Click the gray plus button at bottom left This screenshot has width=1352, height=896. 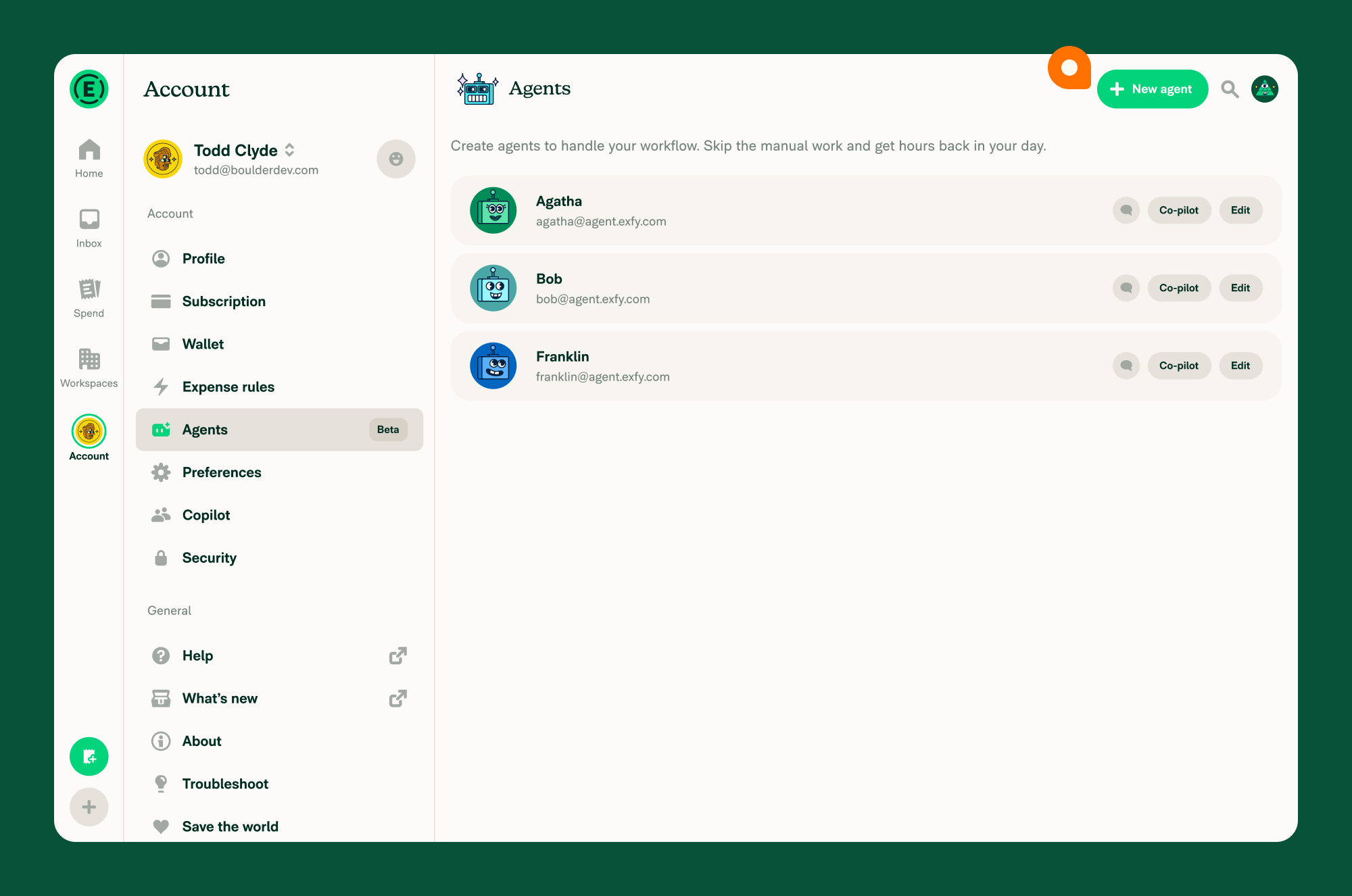click(89, 807)
